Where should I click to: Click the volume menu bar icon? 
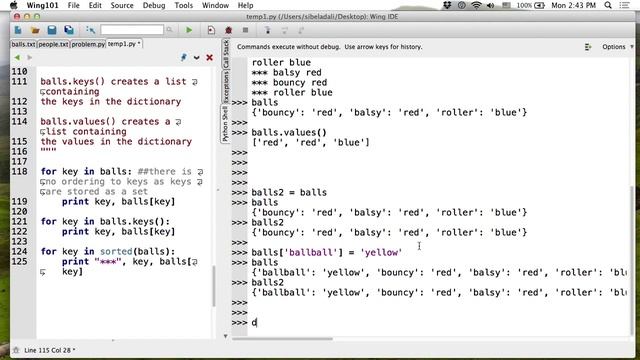pyautogui.click(x=491, y=5)
